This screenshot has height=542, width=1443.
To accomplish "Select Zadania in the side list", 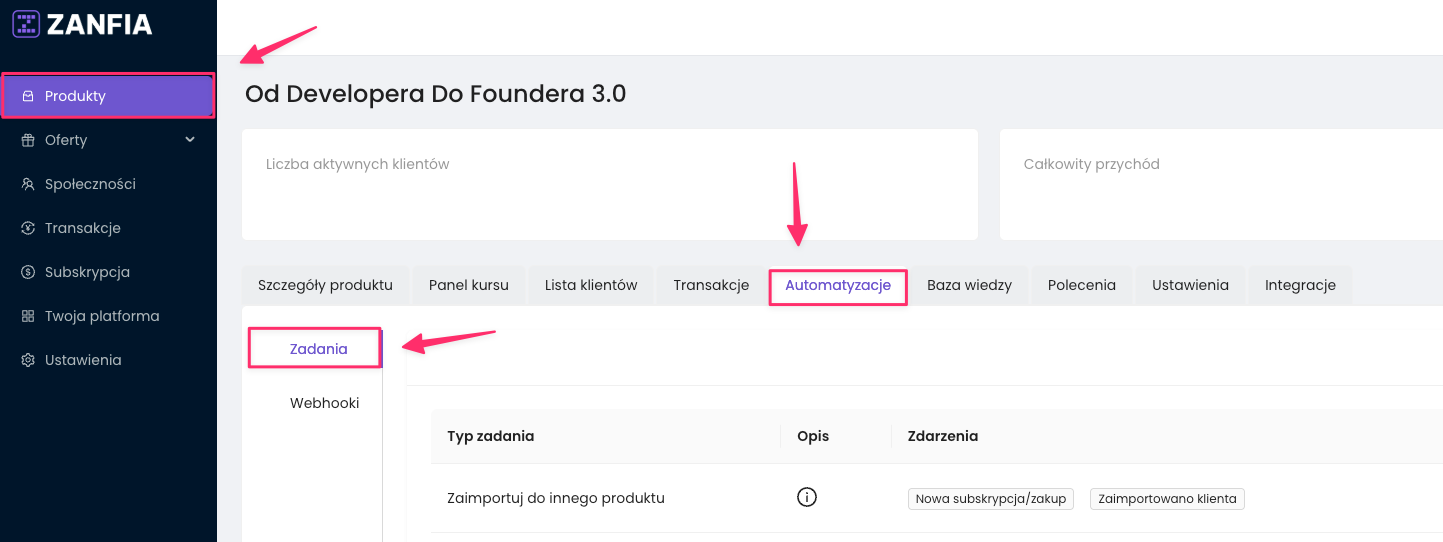I will tap(318, 349).
